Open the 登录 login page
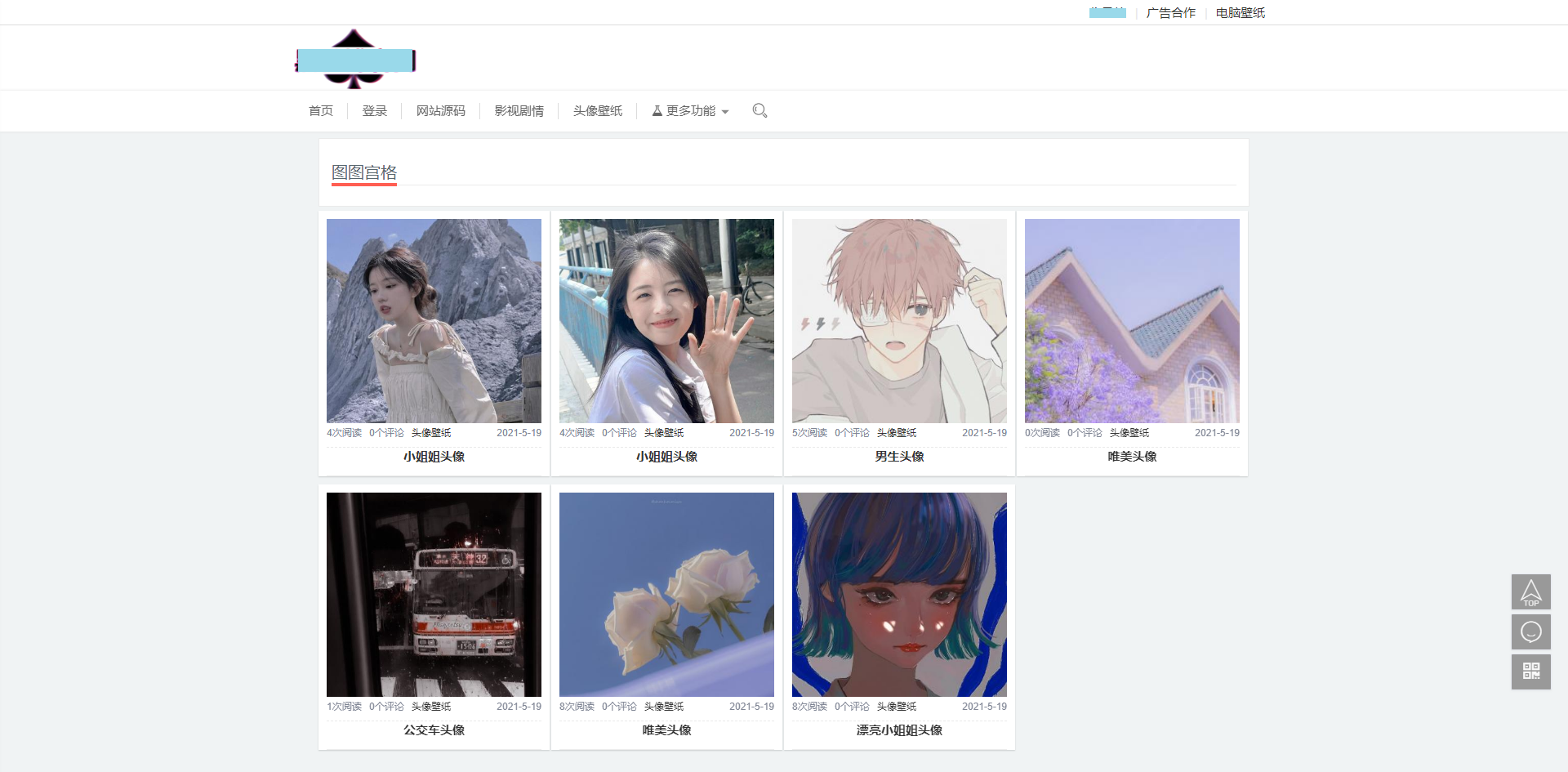 click(x=374, y=110)
